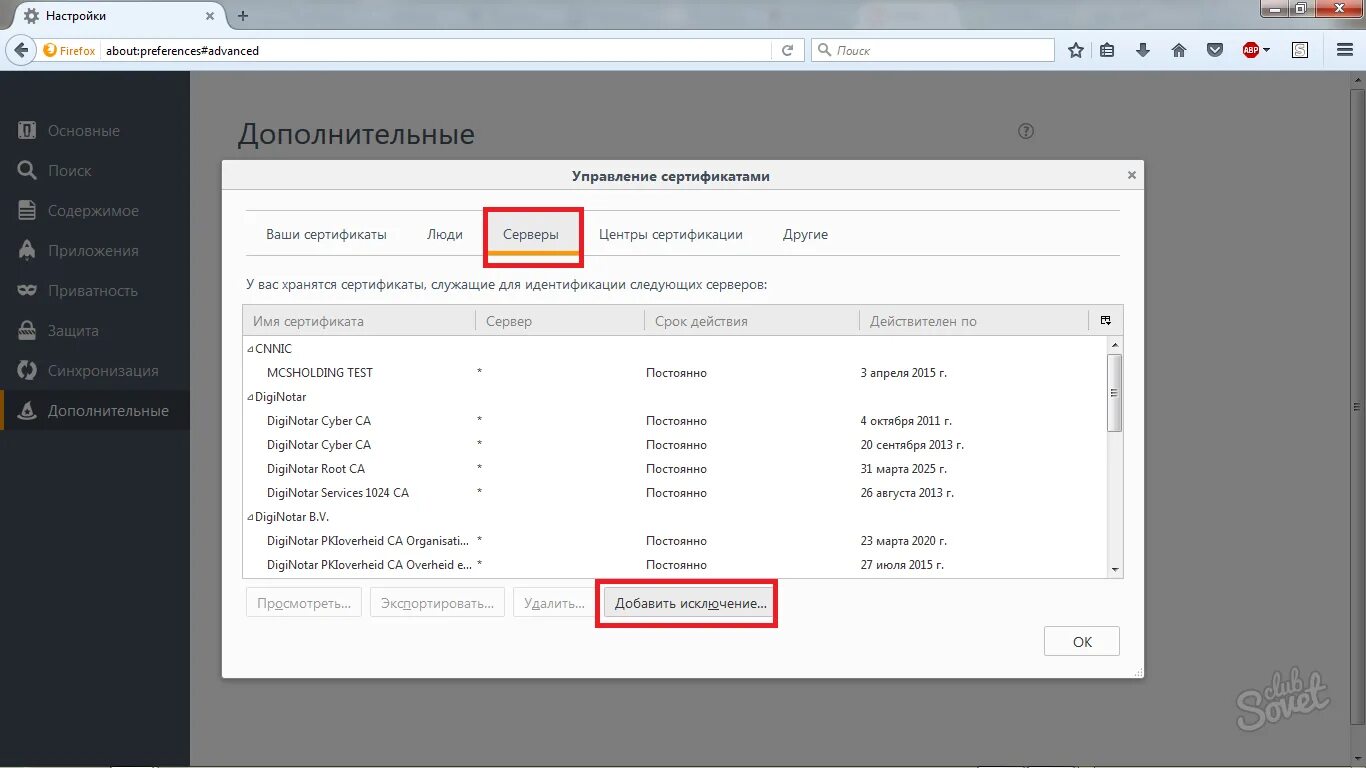
Task: Click the Просмотреть... button
Action: 304,603
